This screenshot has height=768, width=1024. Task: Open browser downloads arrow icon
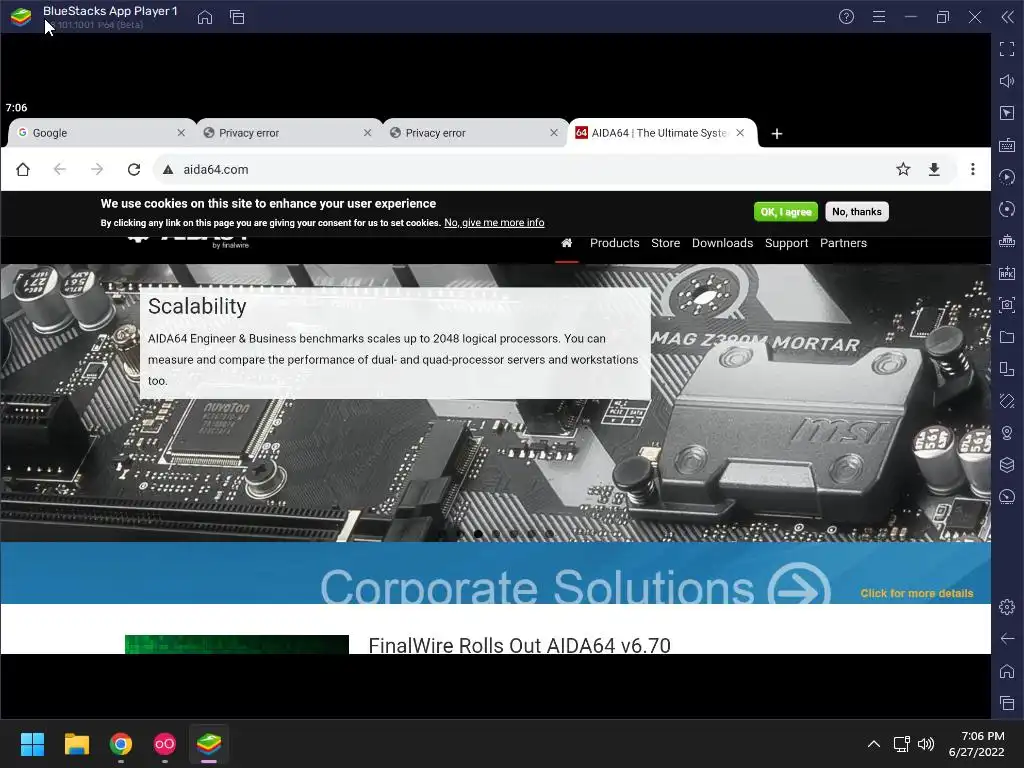(934, 169)
